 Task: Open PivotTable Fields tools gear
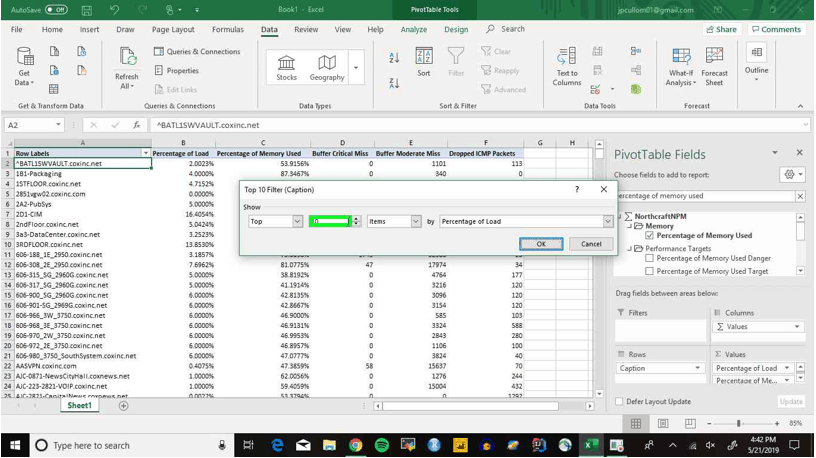tap(793, 174)
